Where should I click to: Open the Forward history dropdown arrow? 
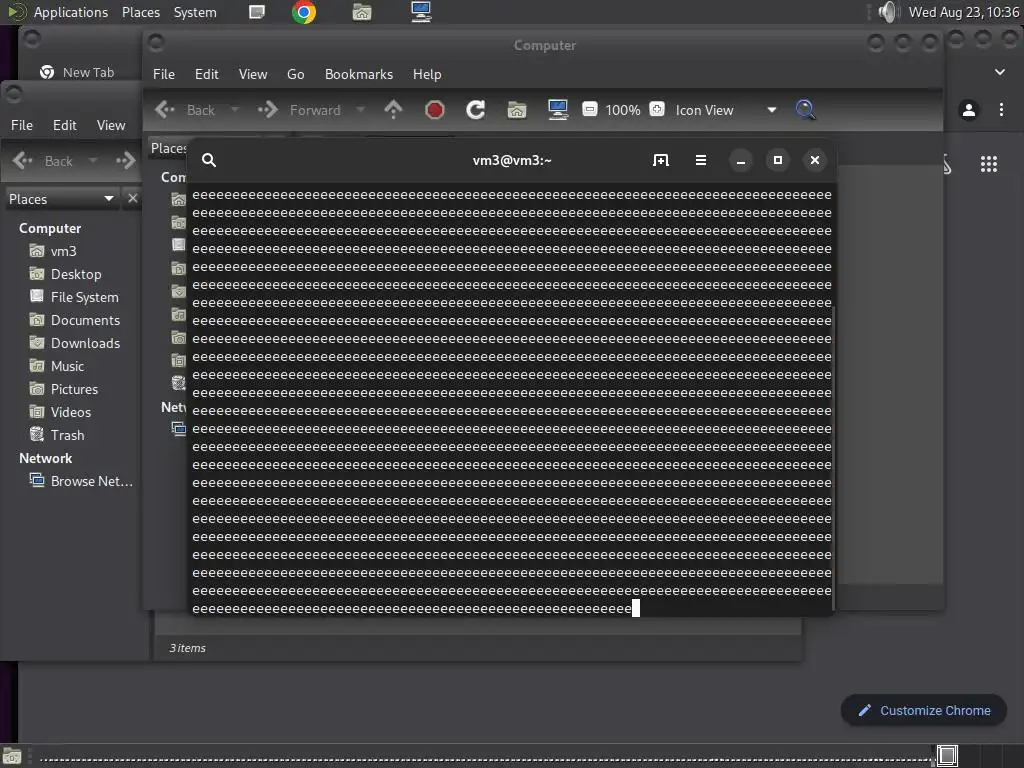coord(360,110)
